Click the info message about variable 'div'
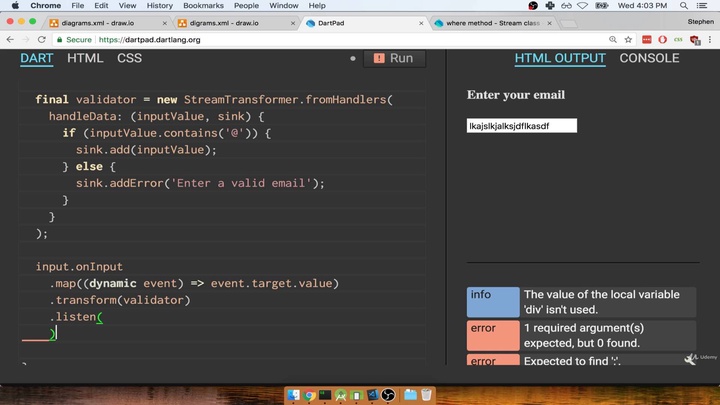Viewport: 720px width, 405px height. coord(608,302)
